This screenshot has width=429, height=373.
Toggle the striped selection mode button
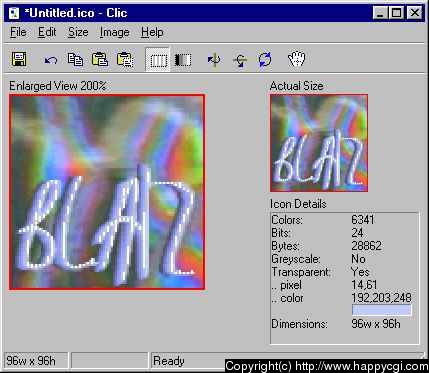[158, 60]
